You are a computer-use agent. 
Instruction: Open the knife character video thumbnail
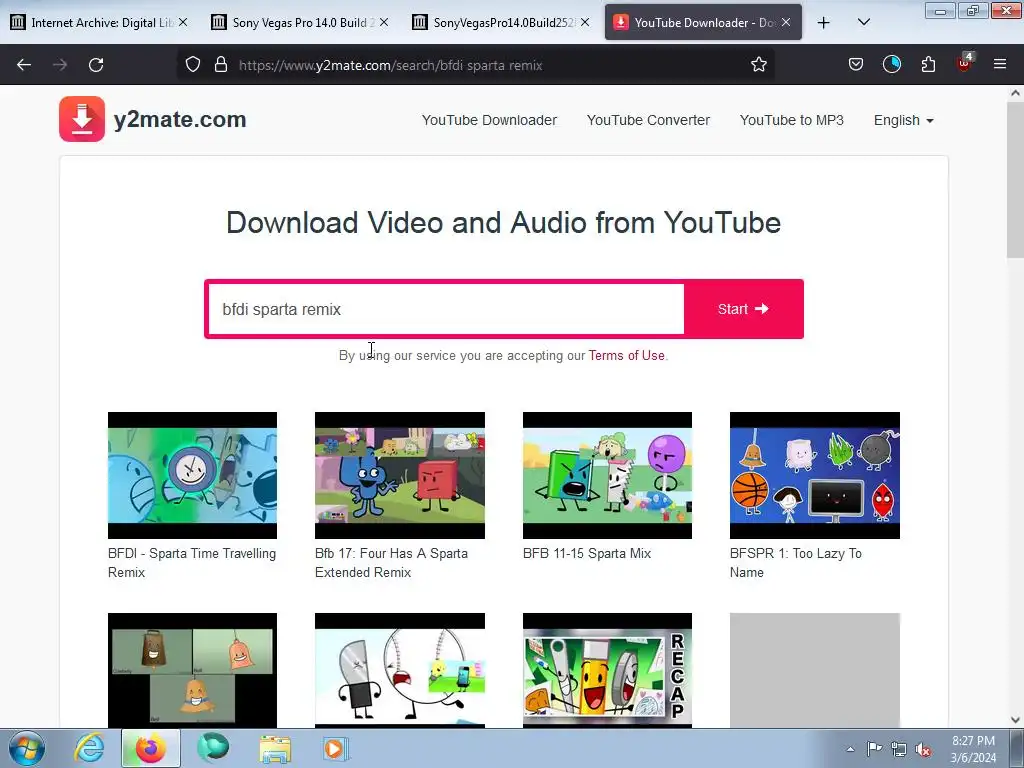coord(400,670)
